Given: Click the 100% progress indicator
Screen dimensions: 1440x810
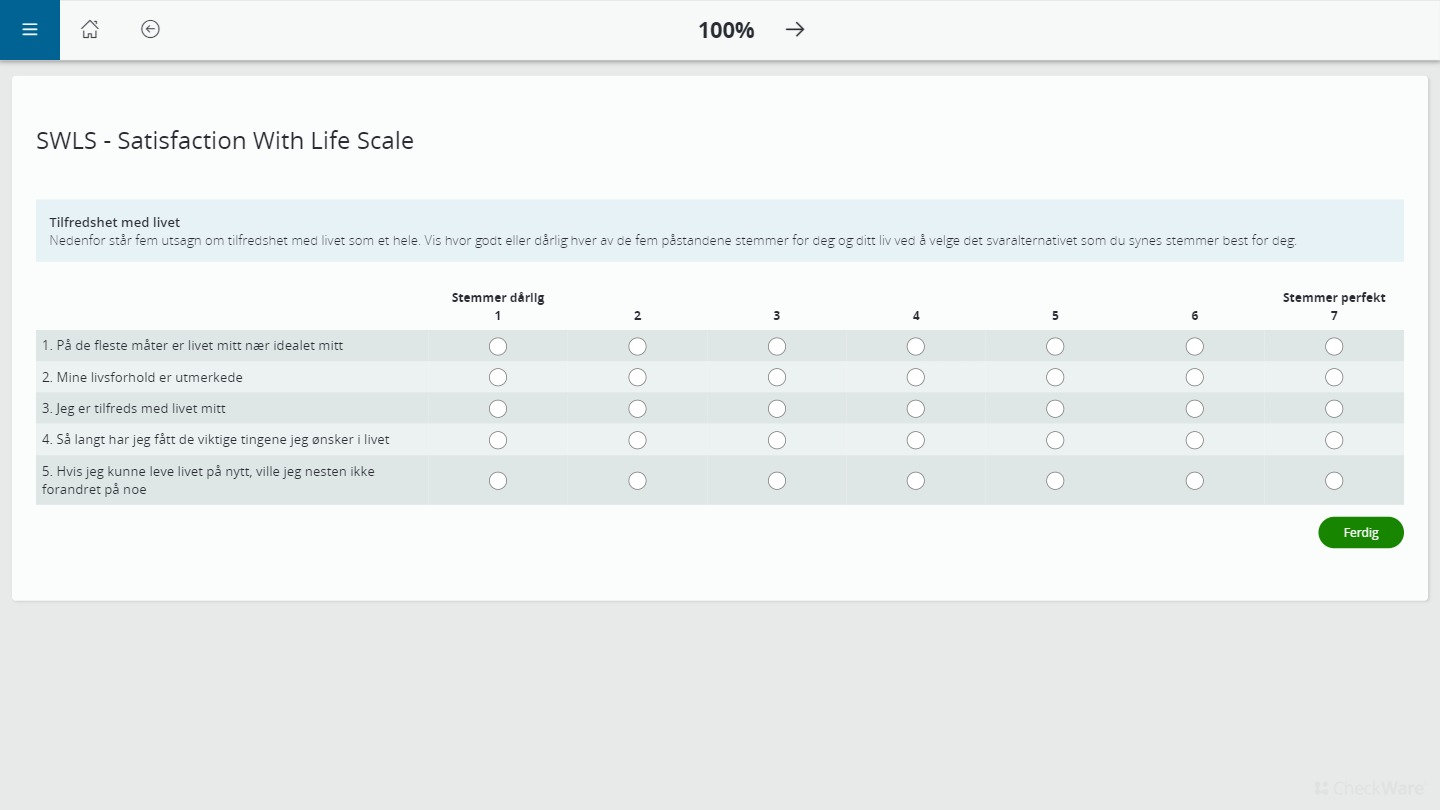Looking at the screenshot, I should click(x=725, y=30).
